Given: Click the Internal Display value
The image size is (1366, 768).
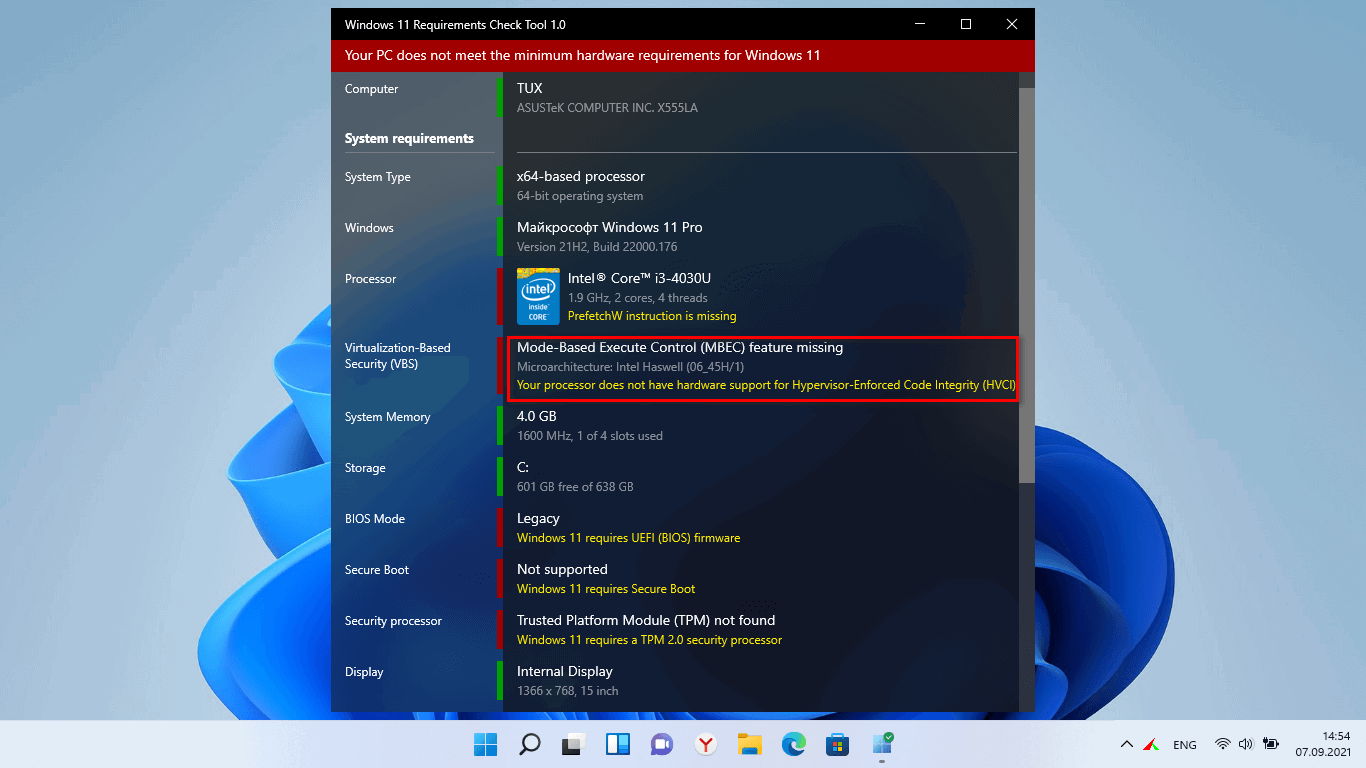Looking at the screenshot, I should (x=565, y=671).
